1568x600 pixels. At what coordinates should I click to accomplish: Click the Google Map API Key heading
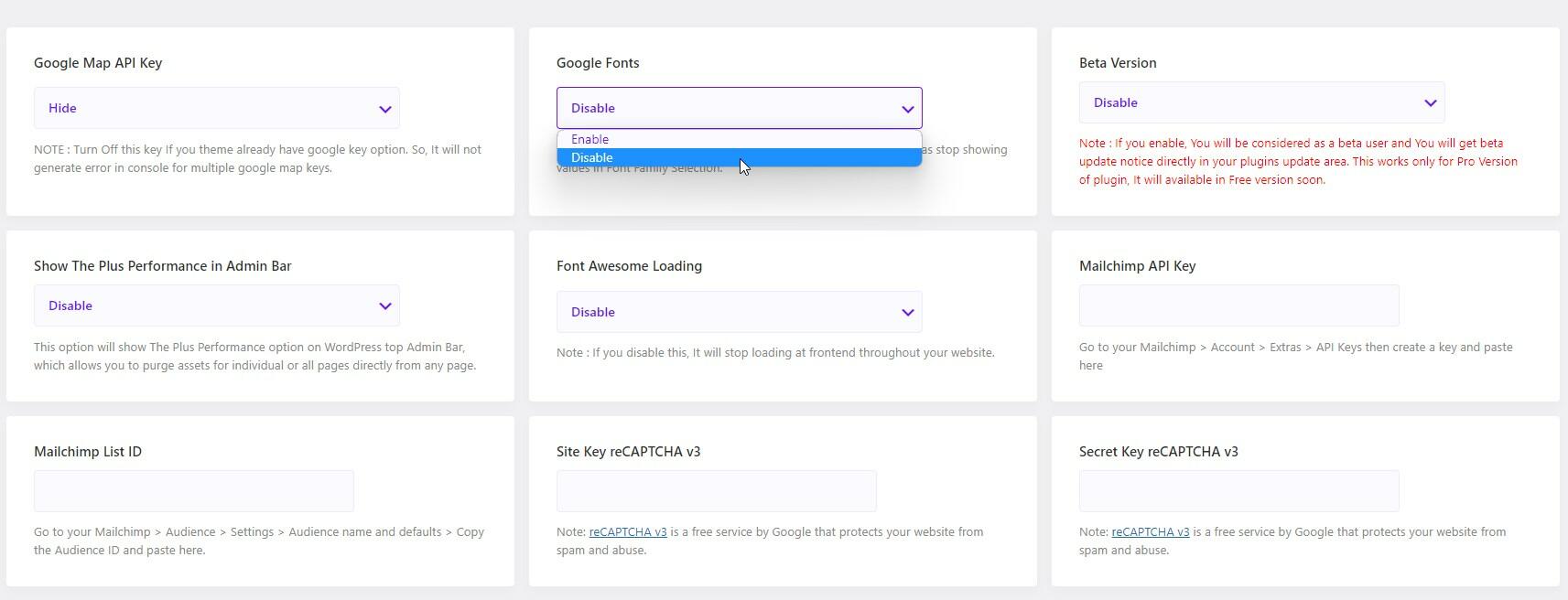click(98, 63)
